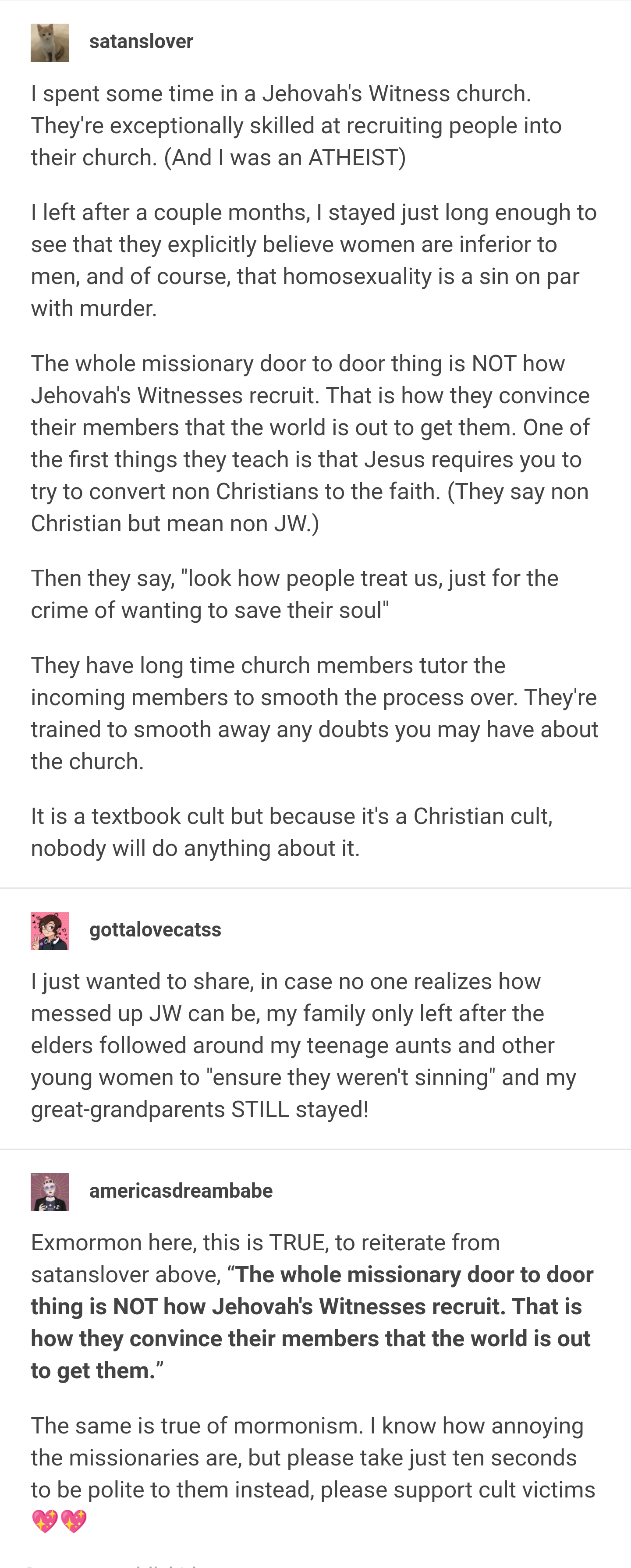Open gottalovecatss's pink cartoon avatar
This screenshot has width=631, height=1568.
50,931
